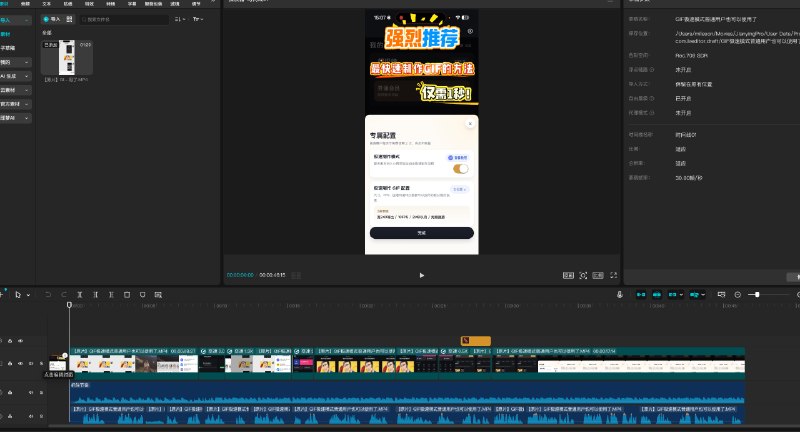800x432 pixels.
Task: Open the 转场 (Transitions) tab
Action: (x=110, y=4)
